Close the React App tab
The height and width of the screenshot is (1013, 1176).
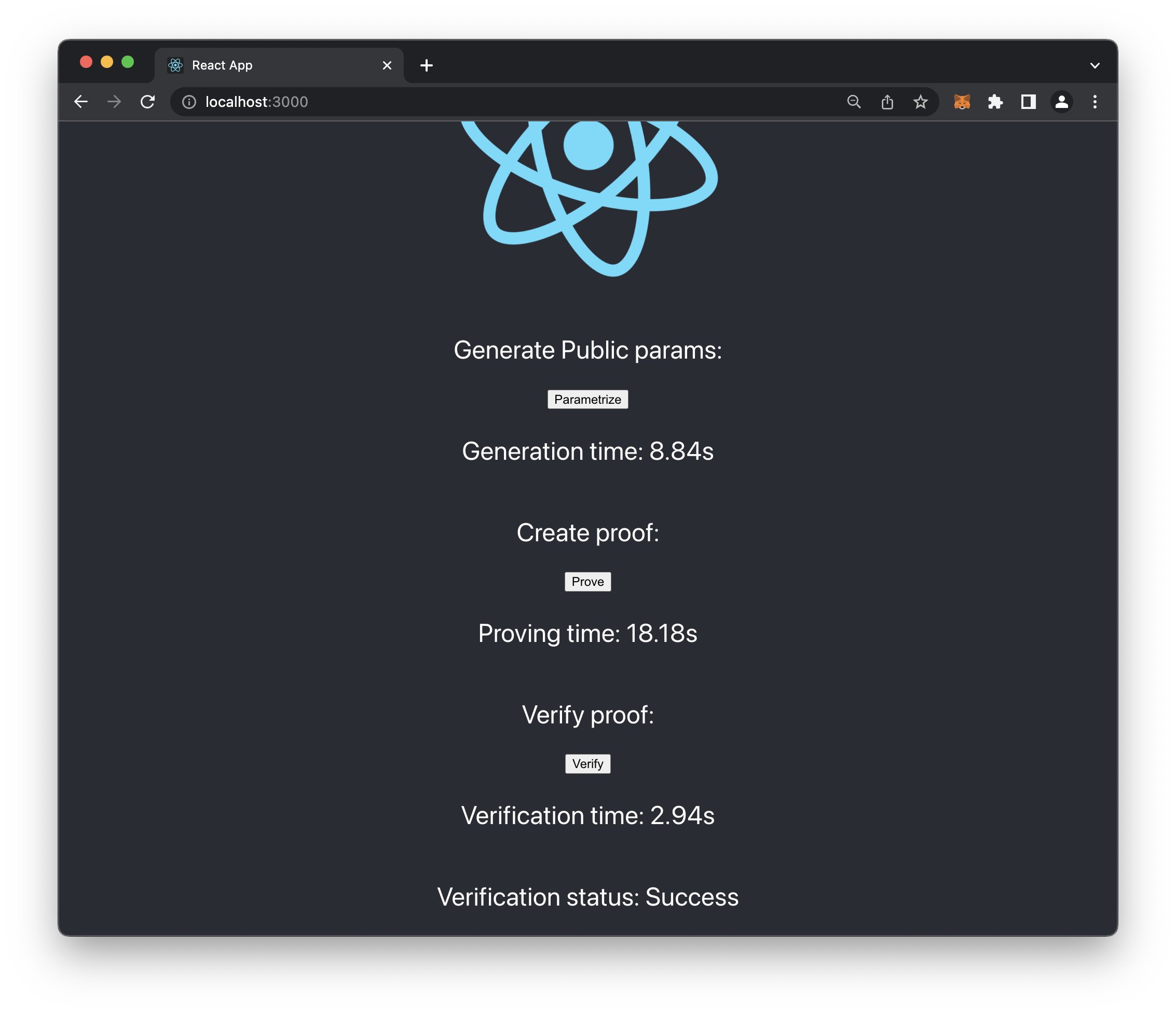(387, 65)
